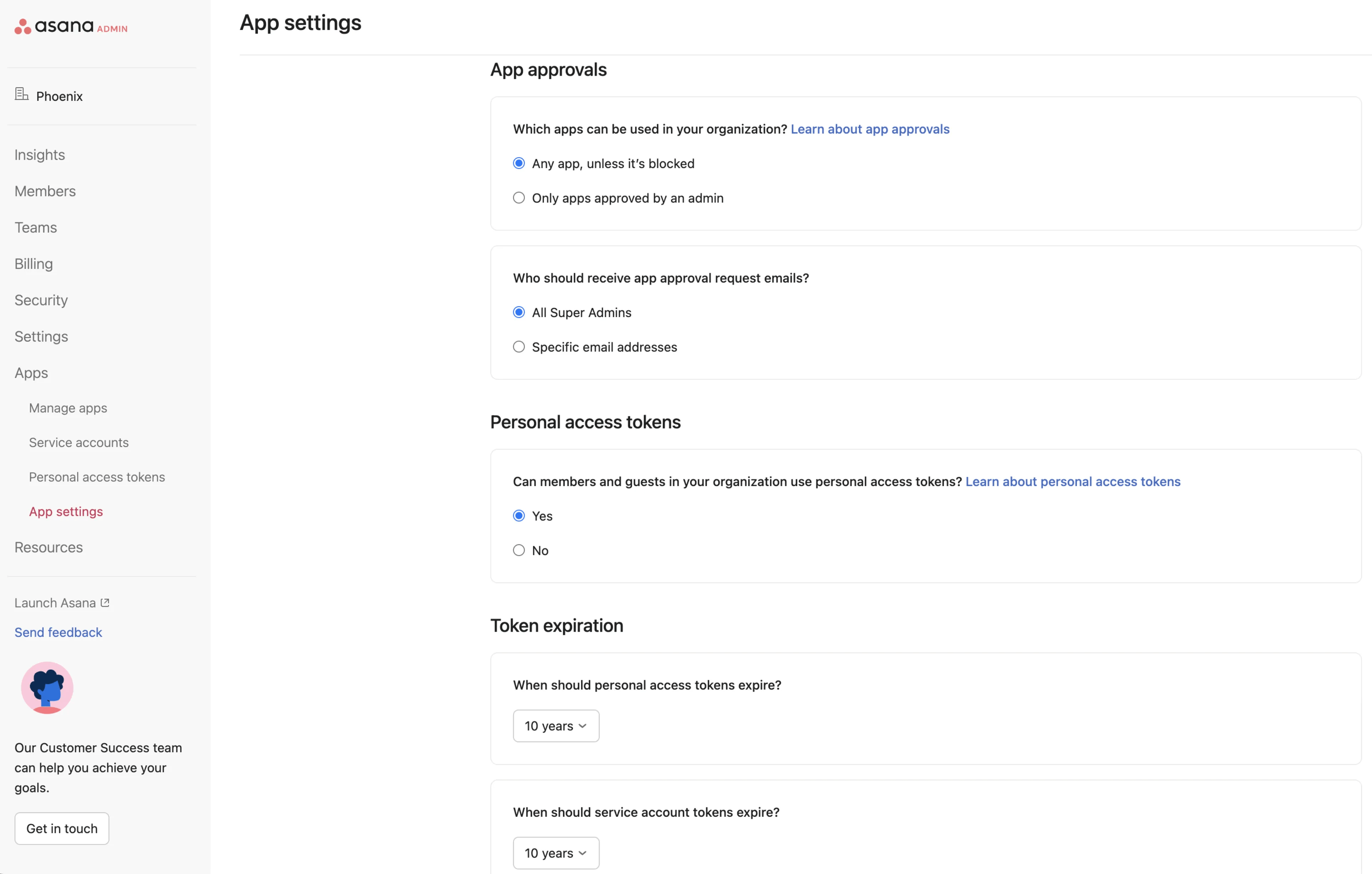Collapse the Apps sidebar group
Image resolution: width=1372 pixels, height=874 pixels.
pos(31,372)
